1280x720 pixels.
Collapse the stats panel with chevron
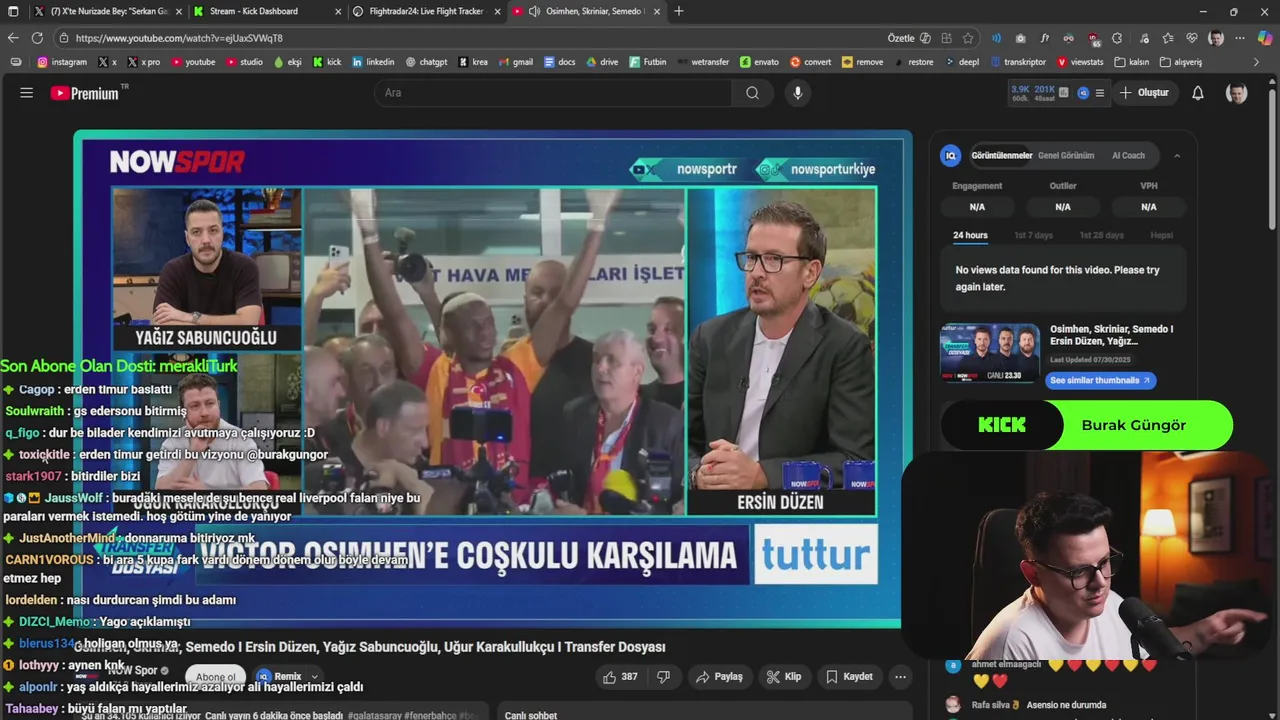tap(1177, 156)
